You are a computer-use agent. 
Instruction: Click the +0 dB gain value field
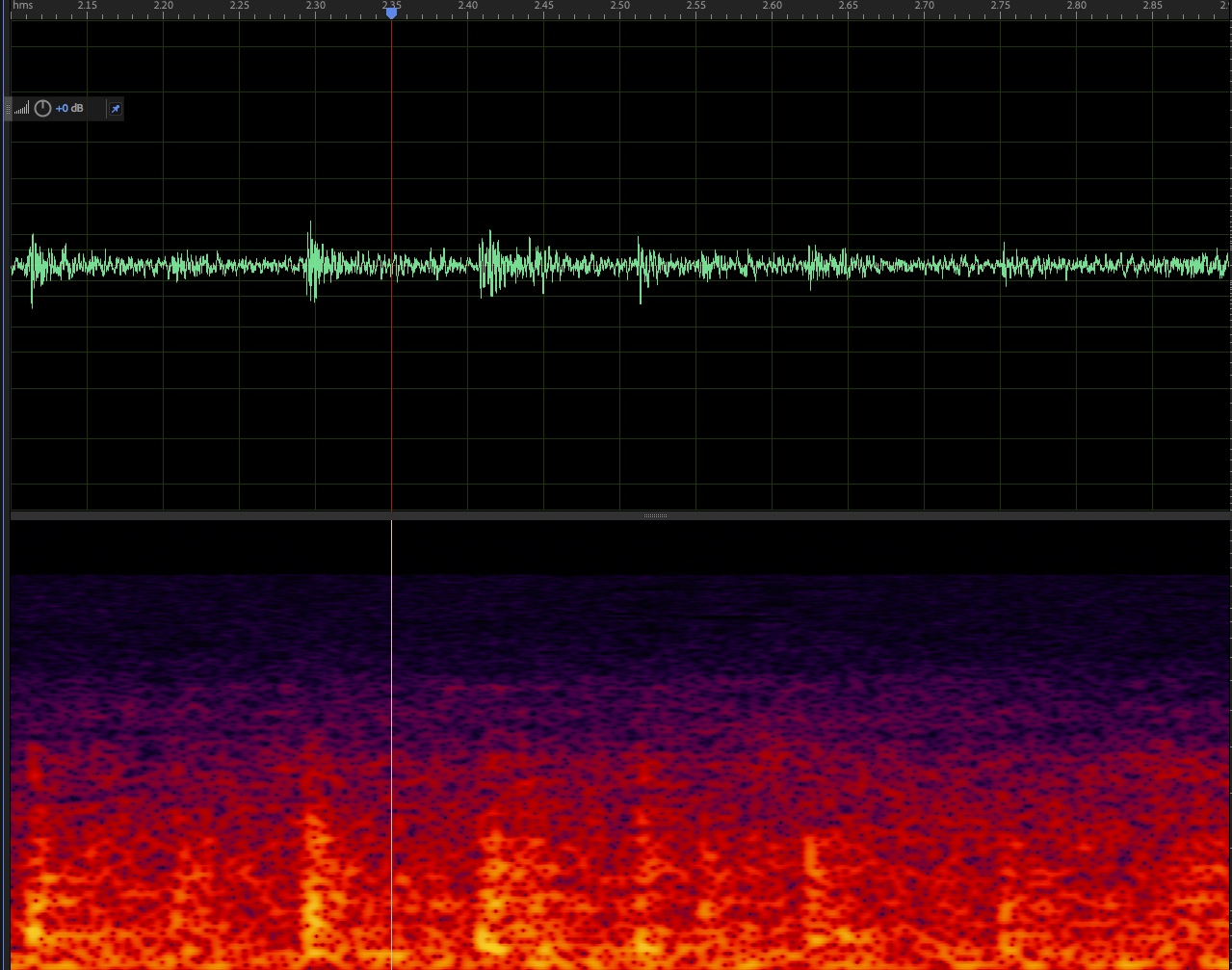tap(69, 109)
